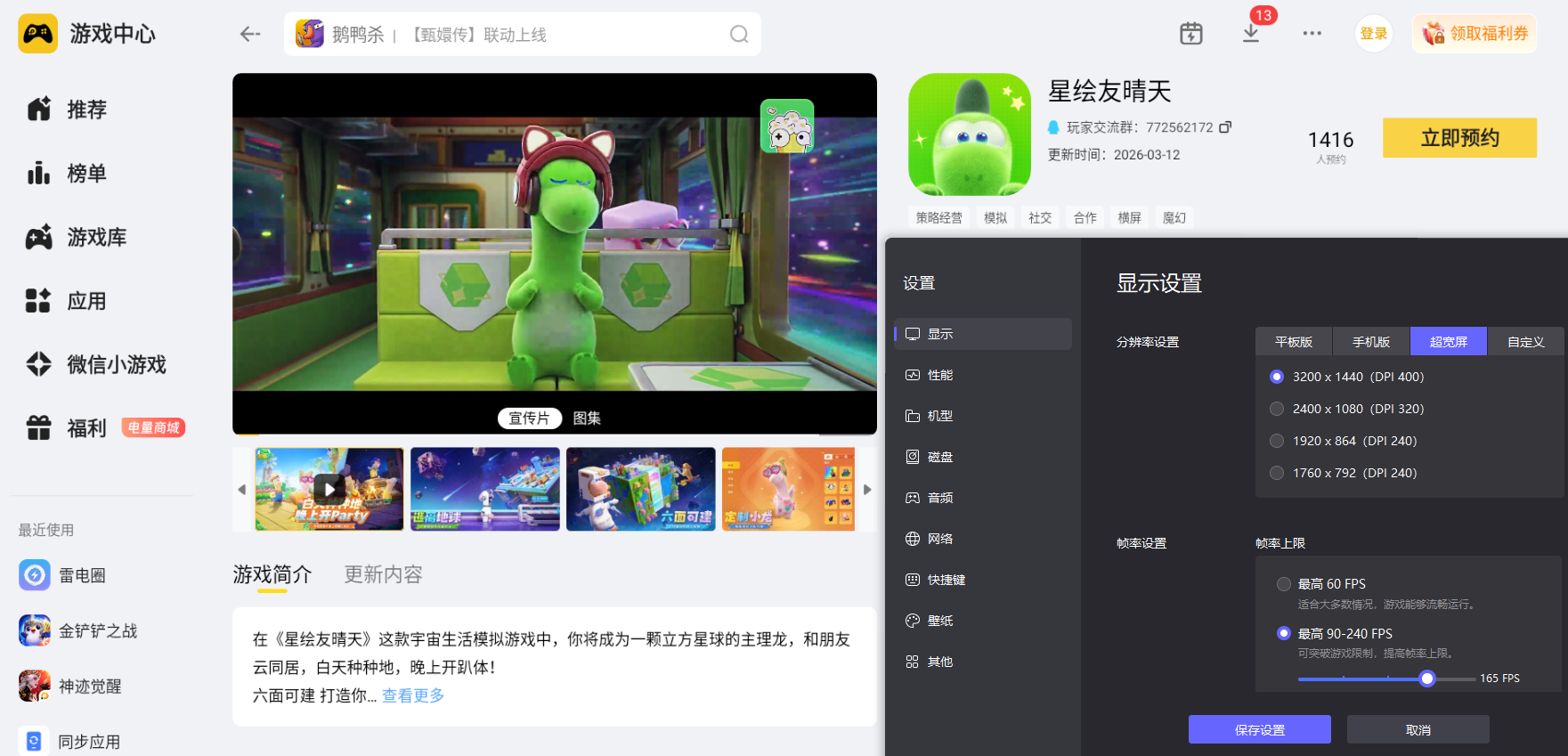Screen dimensions: 1568x756
Task: Switch to the 自定义 resolution tab
Action: click(1526, 342)
